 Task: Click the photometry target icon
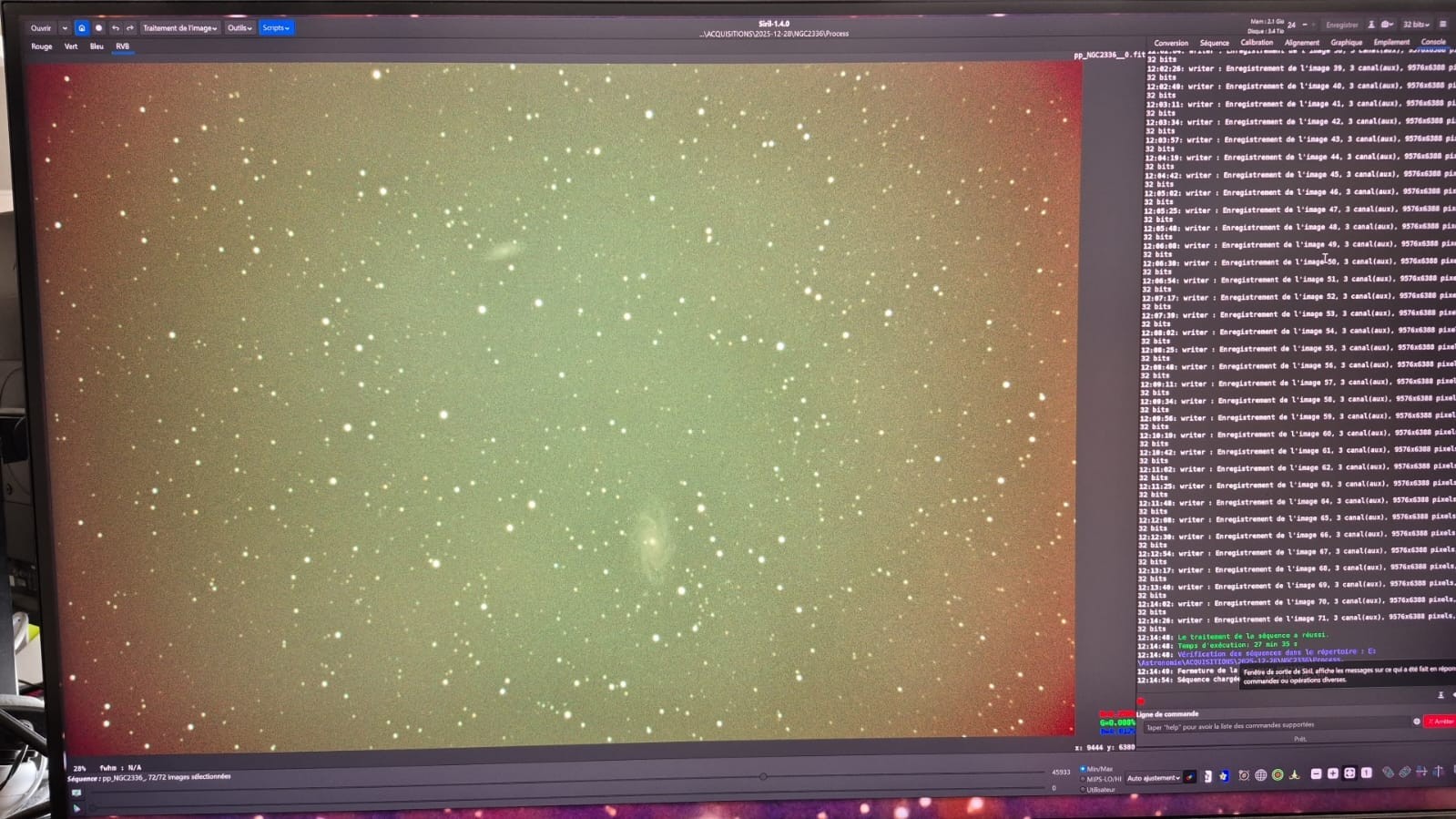click(x=1244, y=775)
